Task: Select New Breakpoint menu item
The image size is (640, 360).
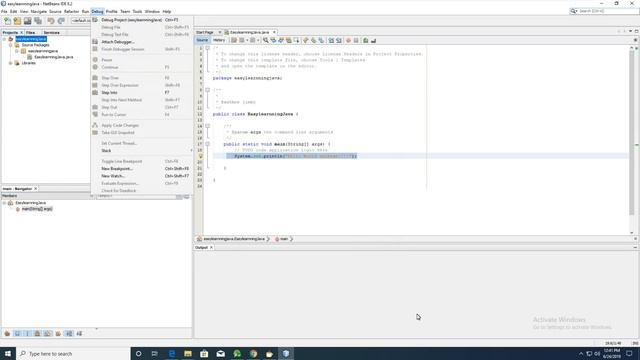Action: coord(142,169)
